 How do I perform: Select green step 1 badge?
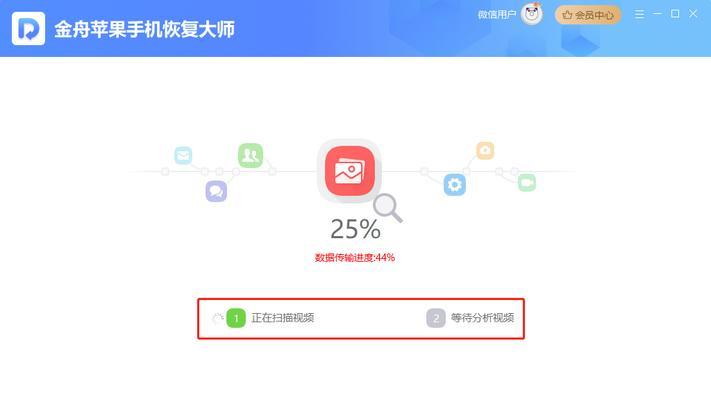(236, 318)
